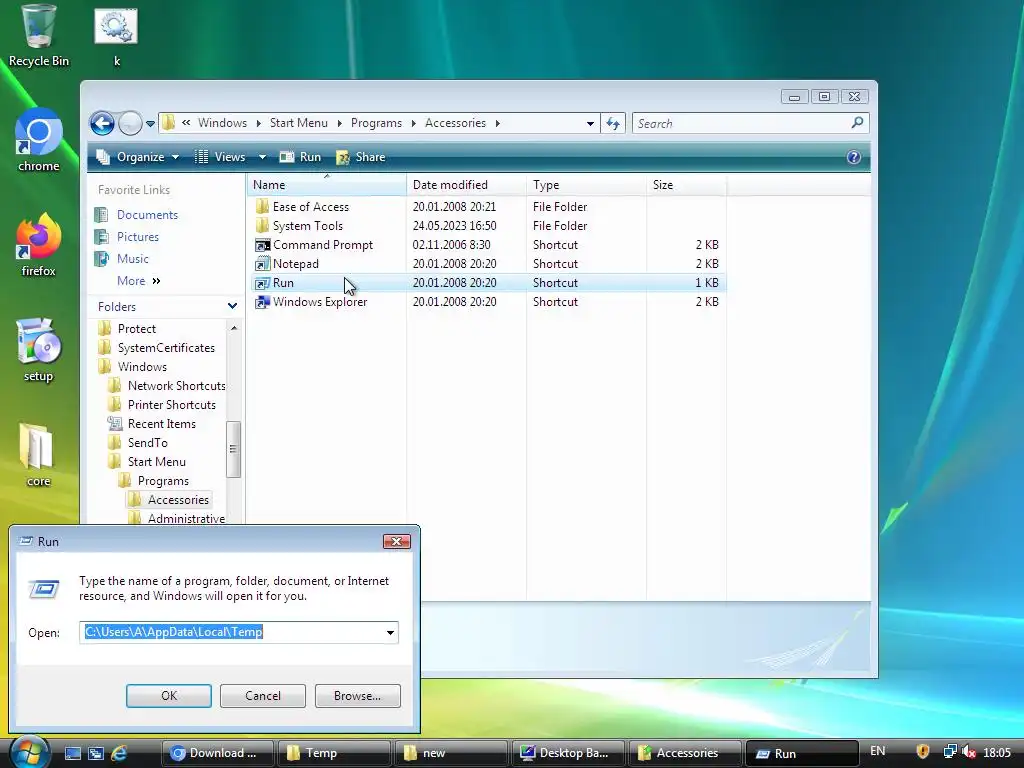Select Programs in the address breadcrumb

376,123
